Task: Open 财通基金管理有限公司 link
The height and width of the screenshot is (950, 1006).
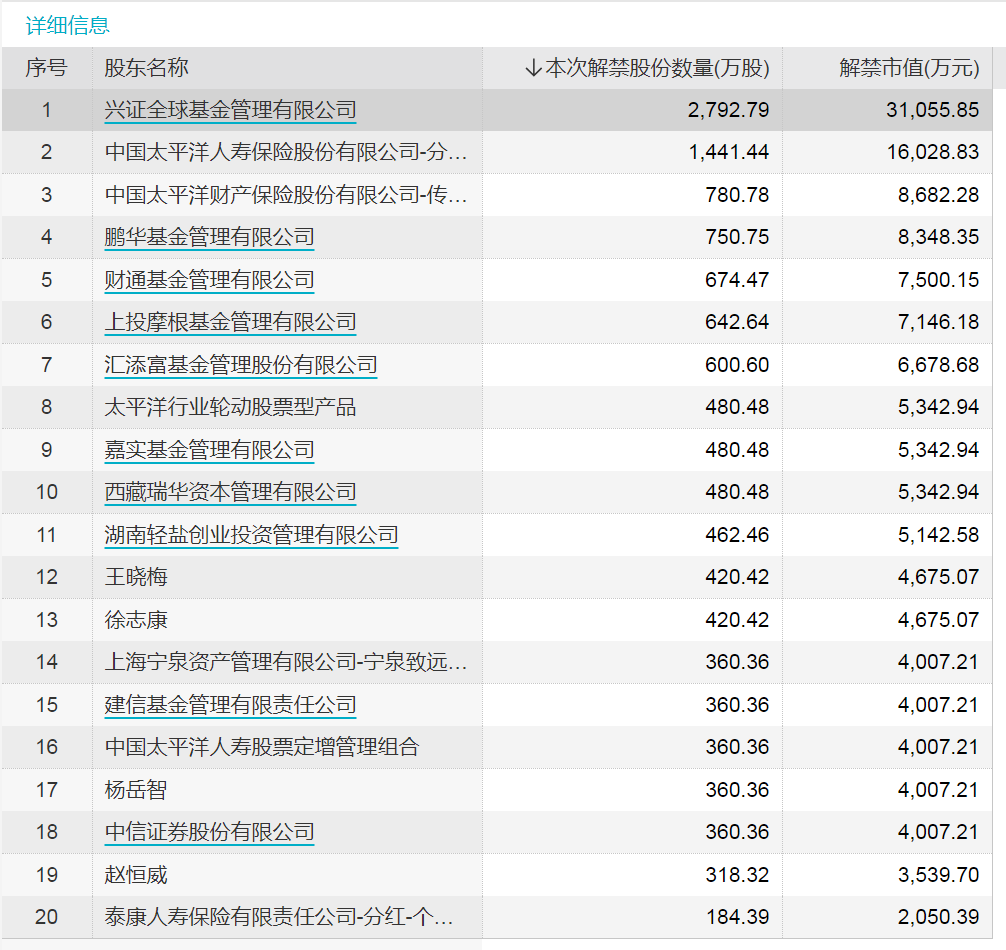Action: point(209,280)
